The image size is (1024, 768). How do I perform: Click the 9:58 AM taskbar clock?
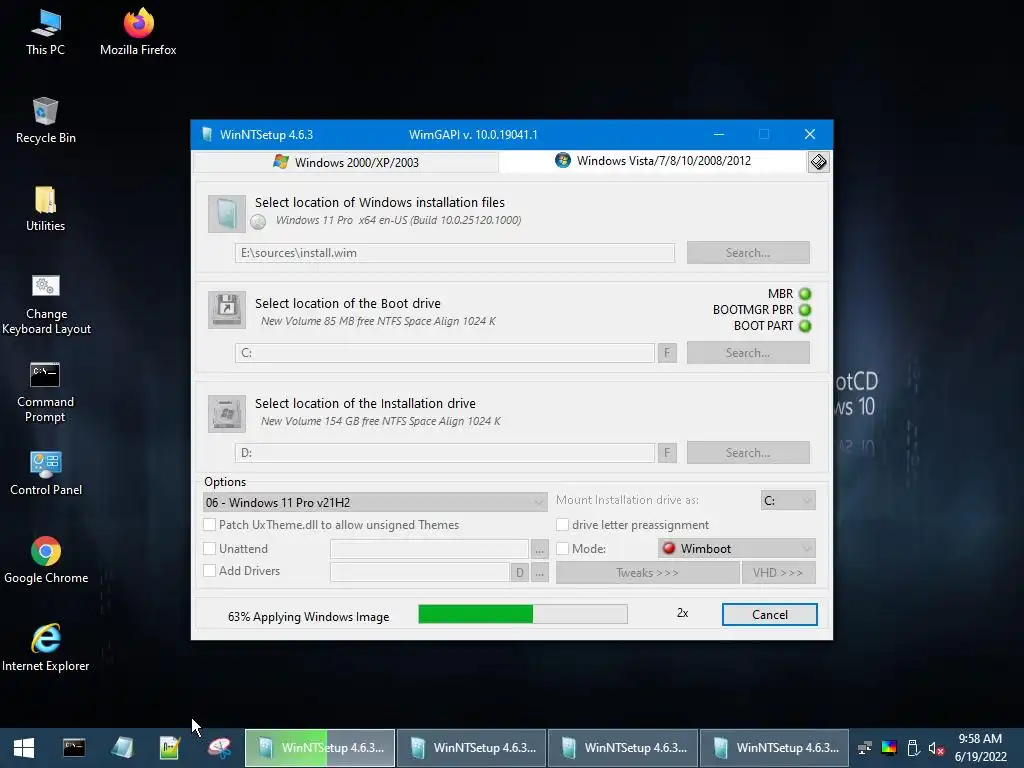click(980, 748)
